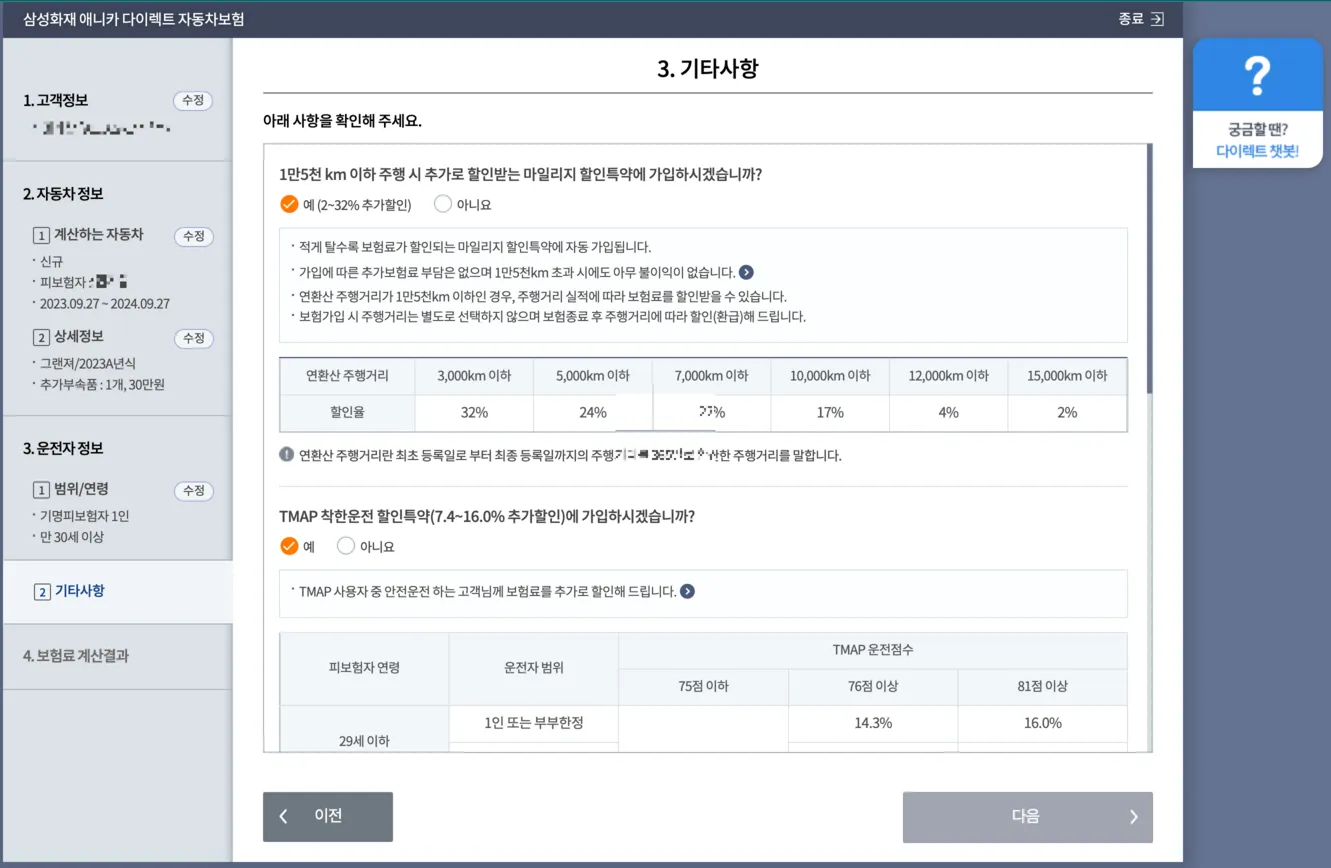Click the 이전 button

tap(328, 816)
